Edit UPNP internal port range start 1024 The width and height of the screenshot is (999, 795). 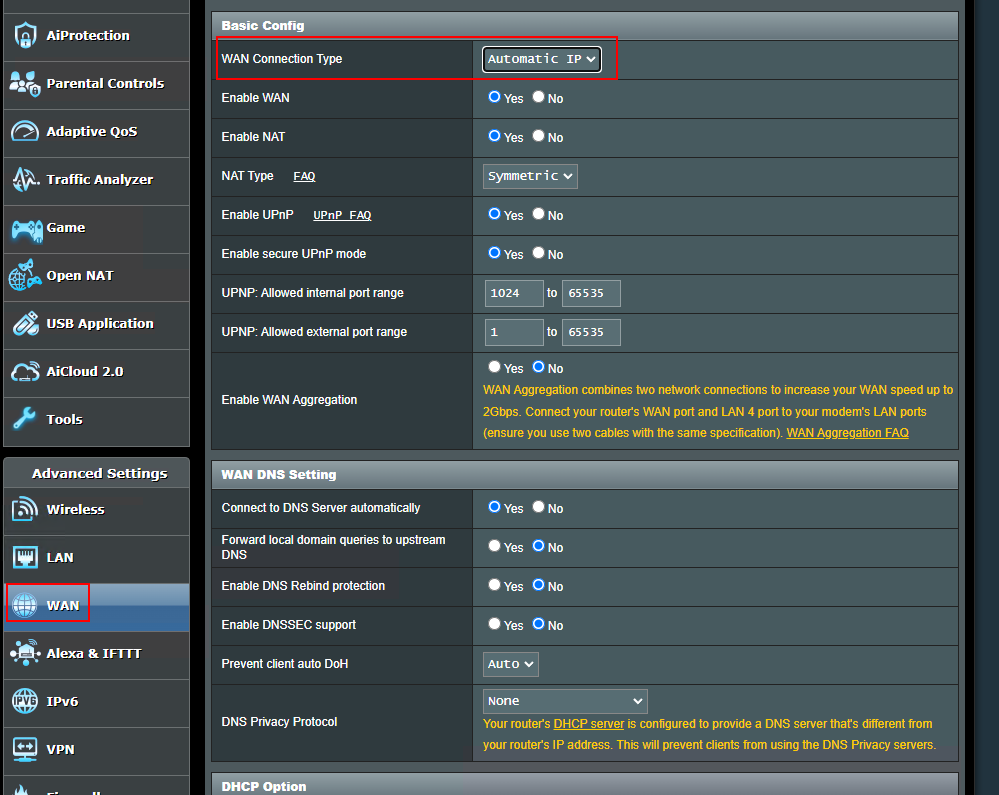coord(514,294)
